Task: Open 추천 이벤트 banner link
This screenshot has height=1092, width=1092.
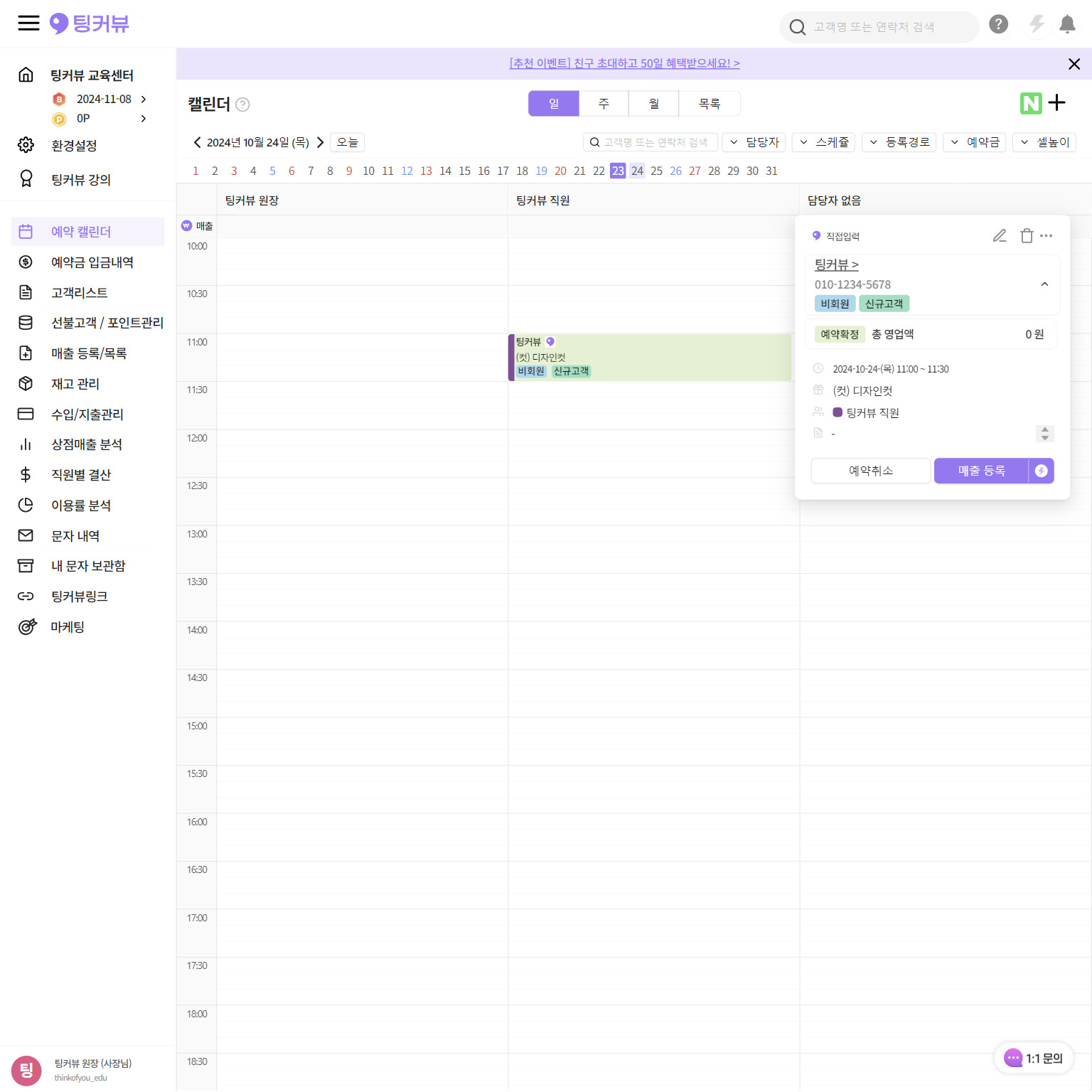Action: click(x=625, y=63)
